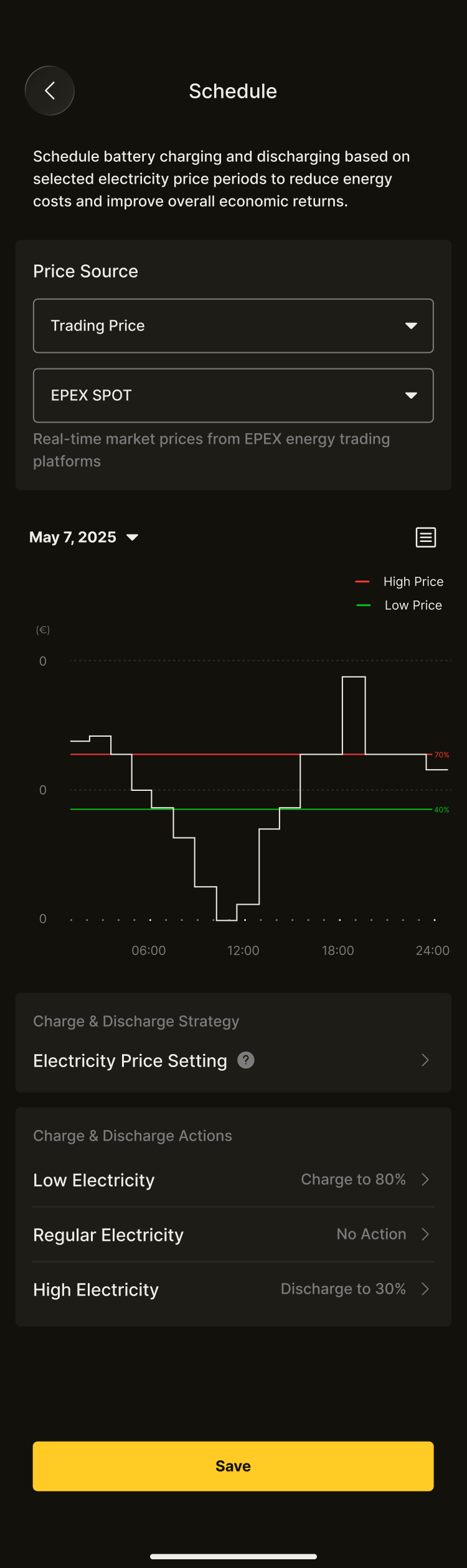Tap the Charge to 80% value

[353, 1179]
